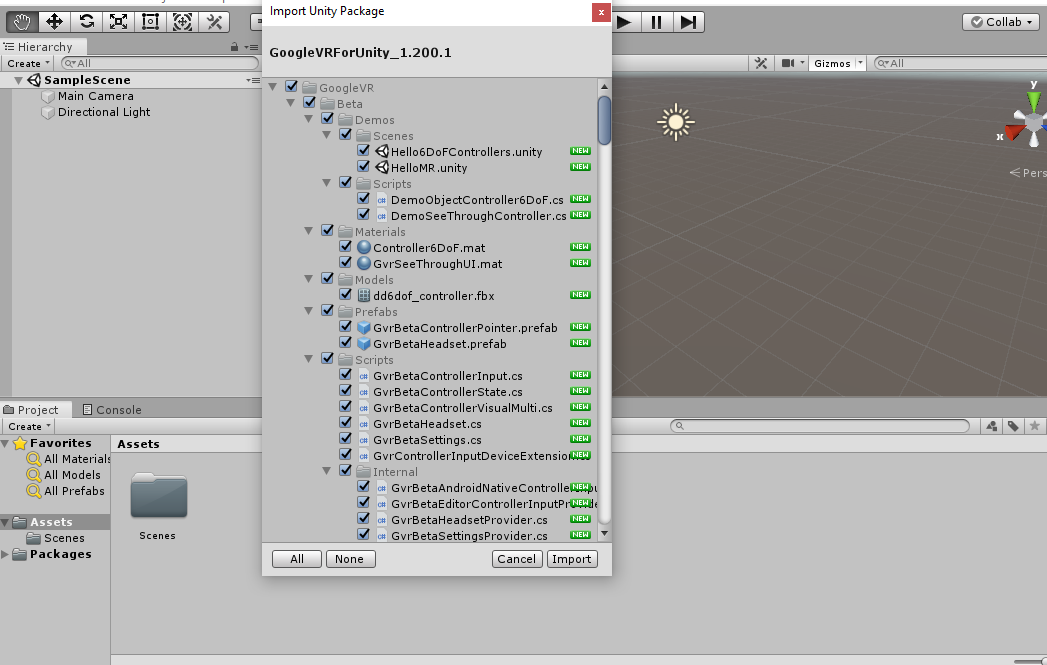Expand the Packages folder
This screenshot has width=1047, height=665.
pos(5,554)
